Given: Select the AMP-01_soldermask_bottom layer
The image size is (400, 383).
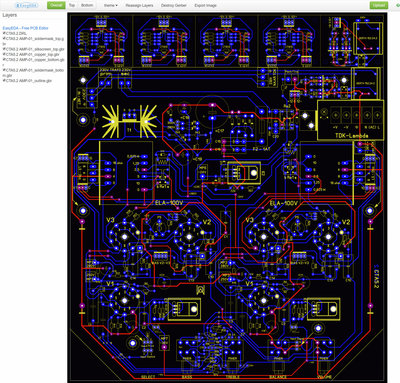Looking at the screenshot, I should coord(33,73).
